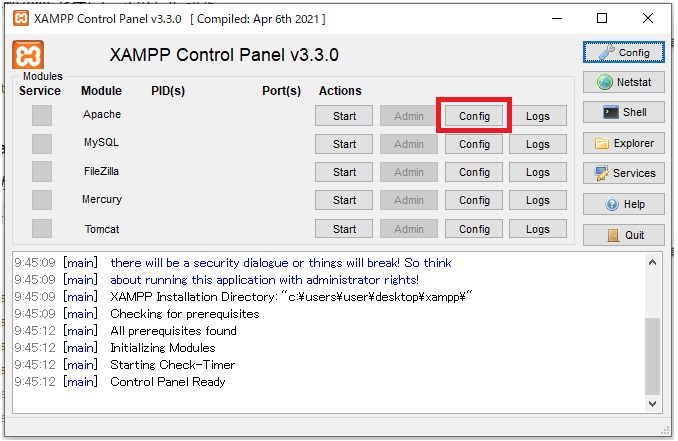Start the Mercury module
Image resolution: width=678 pixels, height=441 pixels.
pyautogui.click(x=344, y=200)
